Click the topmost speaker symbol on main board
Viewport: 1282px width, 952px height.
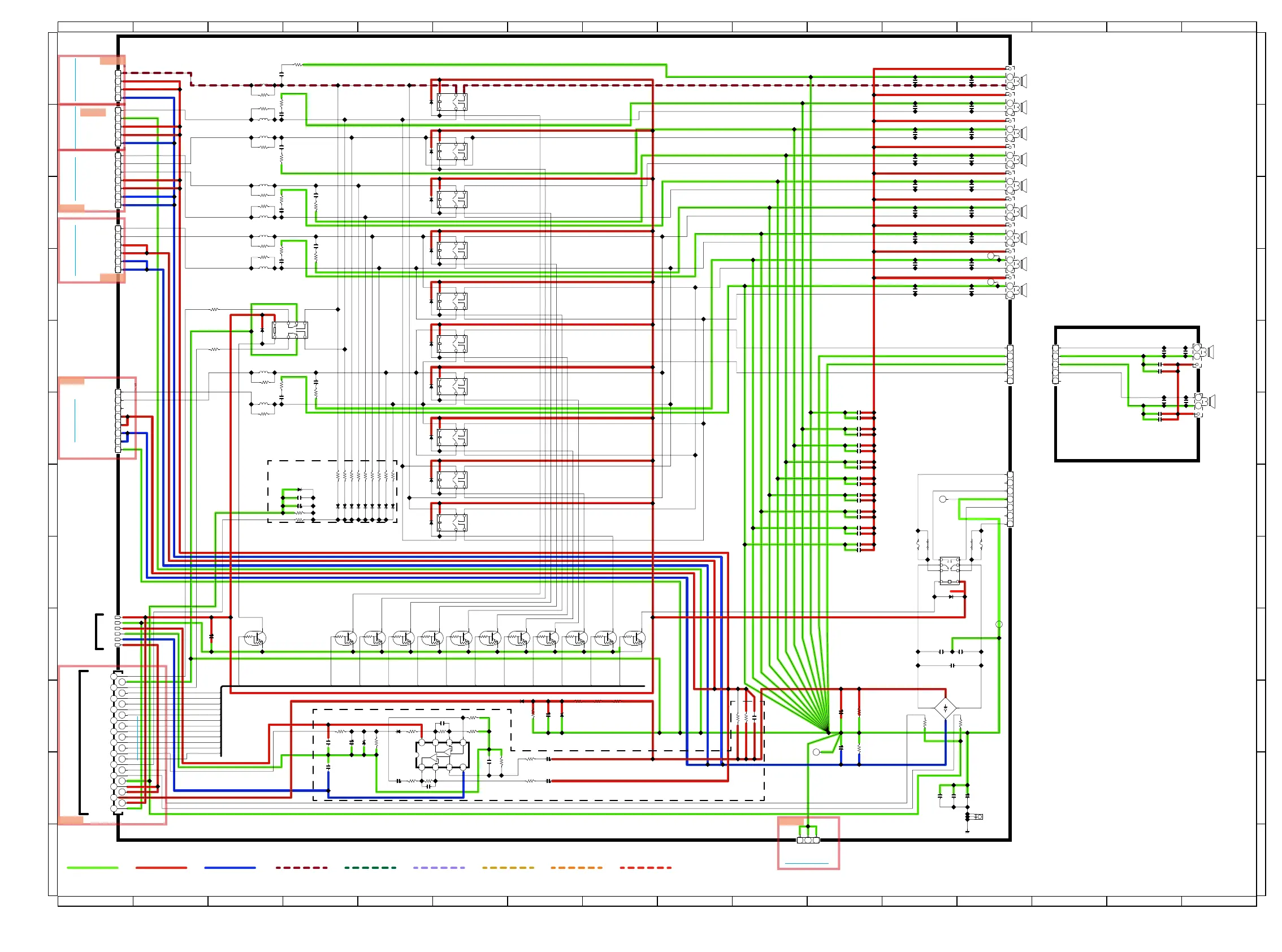pyautogui.click(x=1023, y=82)
